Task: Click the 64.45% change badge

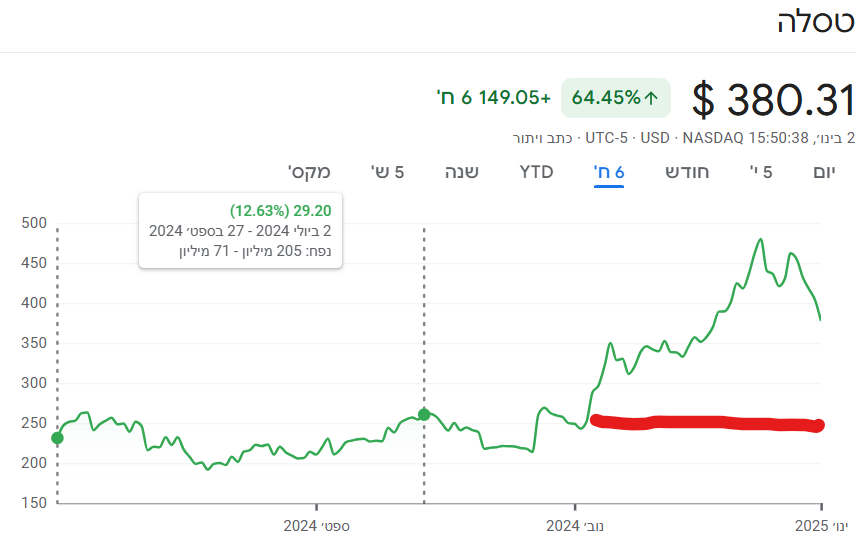Action: pos(614,98)
